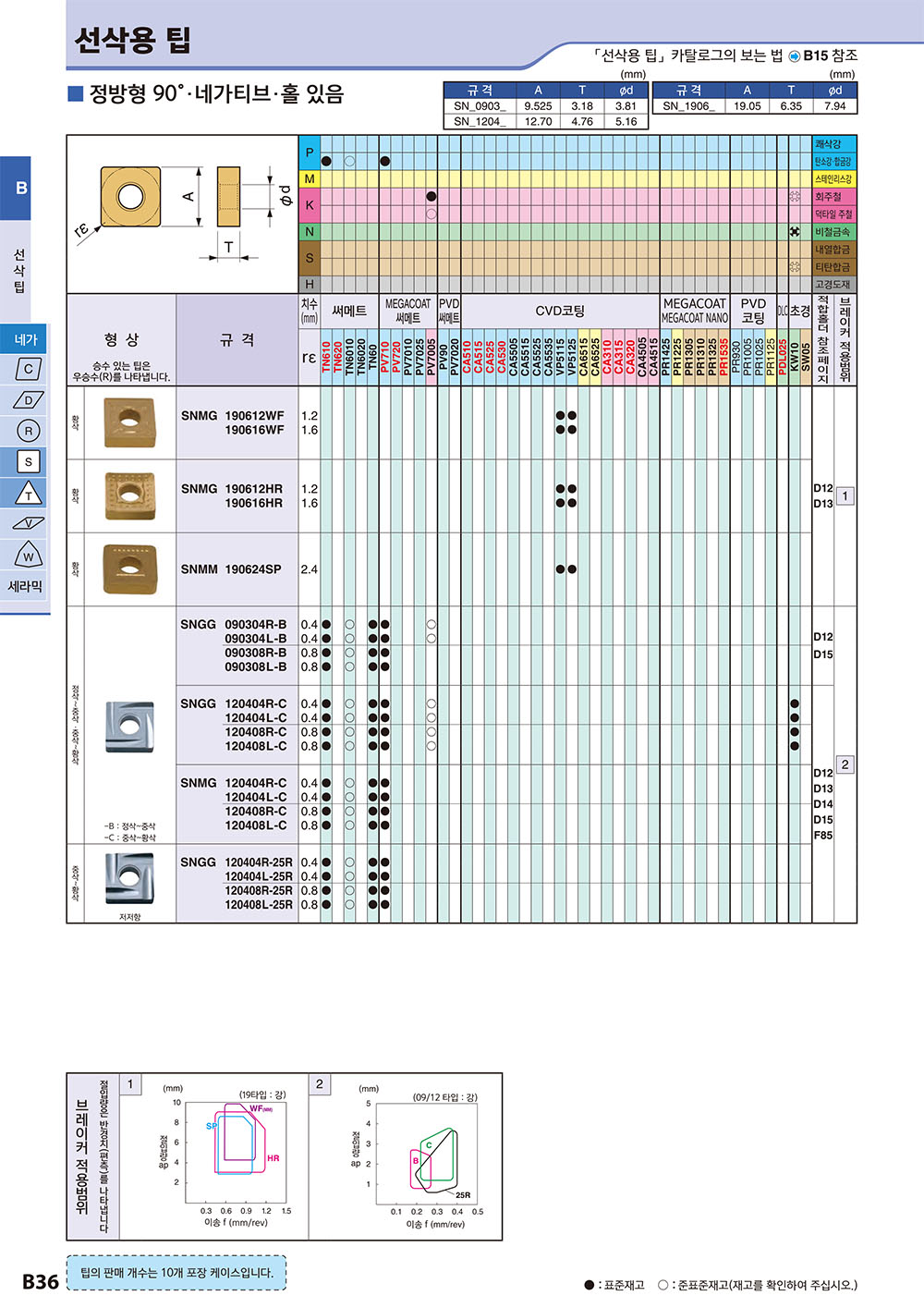Click the gray H material swatch
924x1308 pixels.
click(x=309, y=285)
